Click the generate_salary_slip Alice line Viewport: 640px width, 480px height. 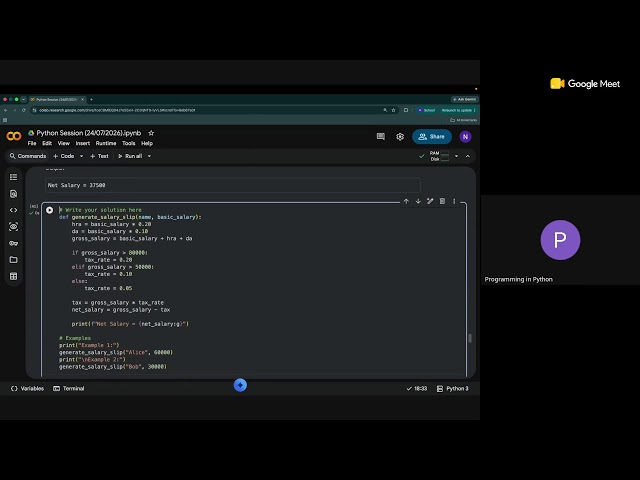click(x=116, y=352)
